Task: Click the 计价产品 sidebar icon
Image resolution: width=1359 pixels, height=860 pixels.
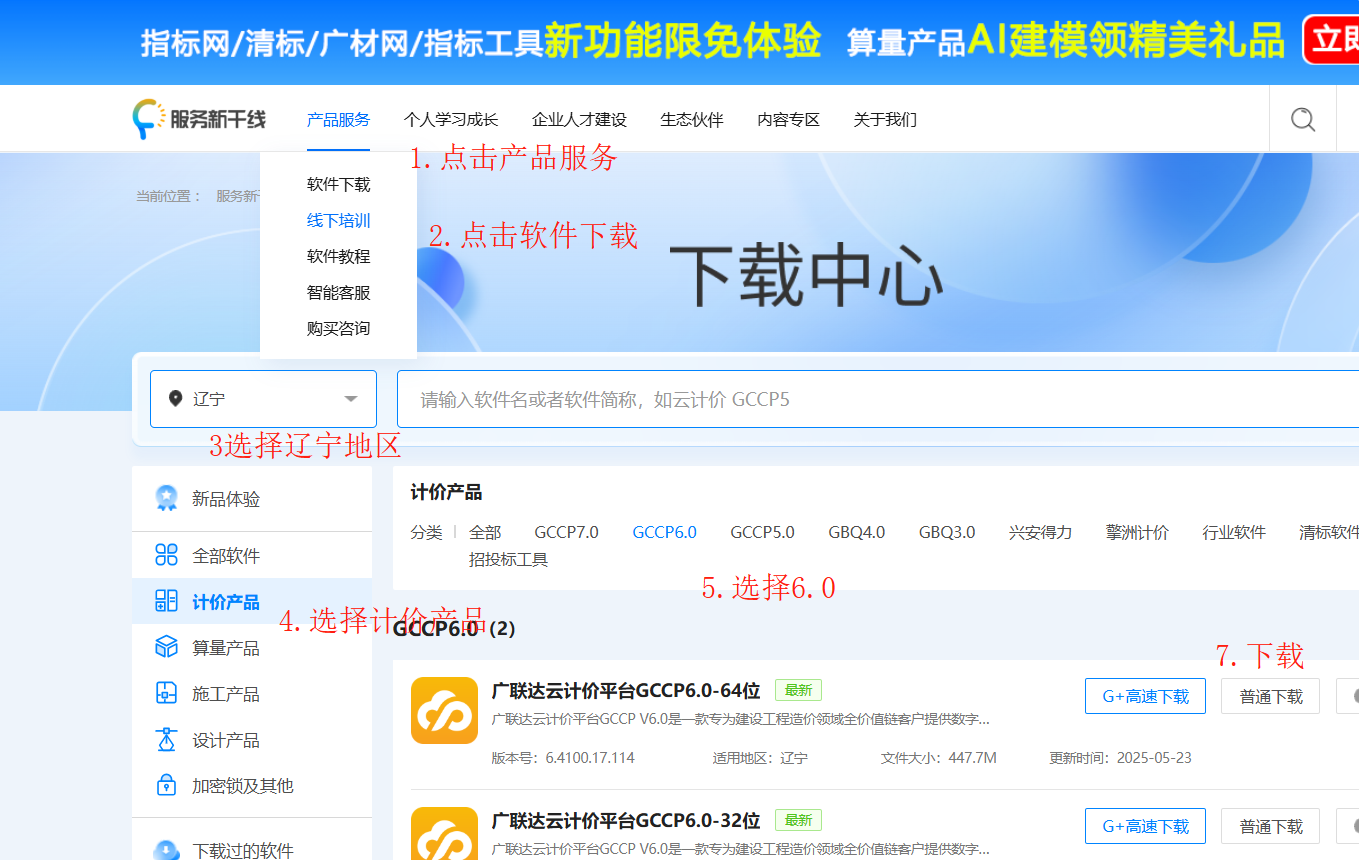Action: 166,601
